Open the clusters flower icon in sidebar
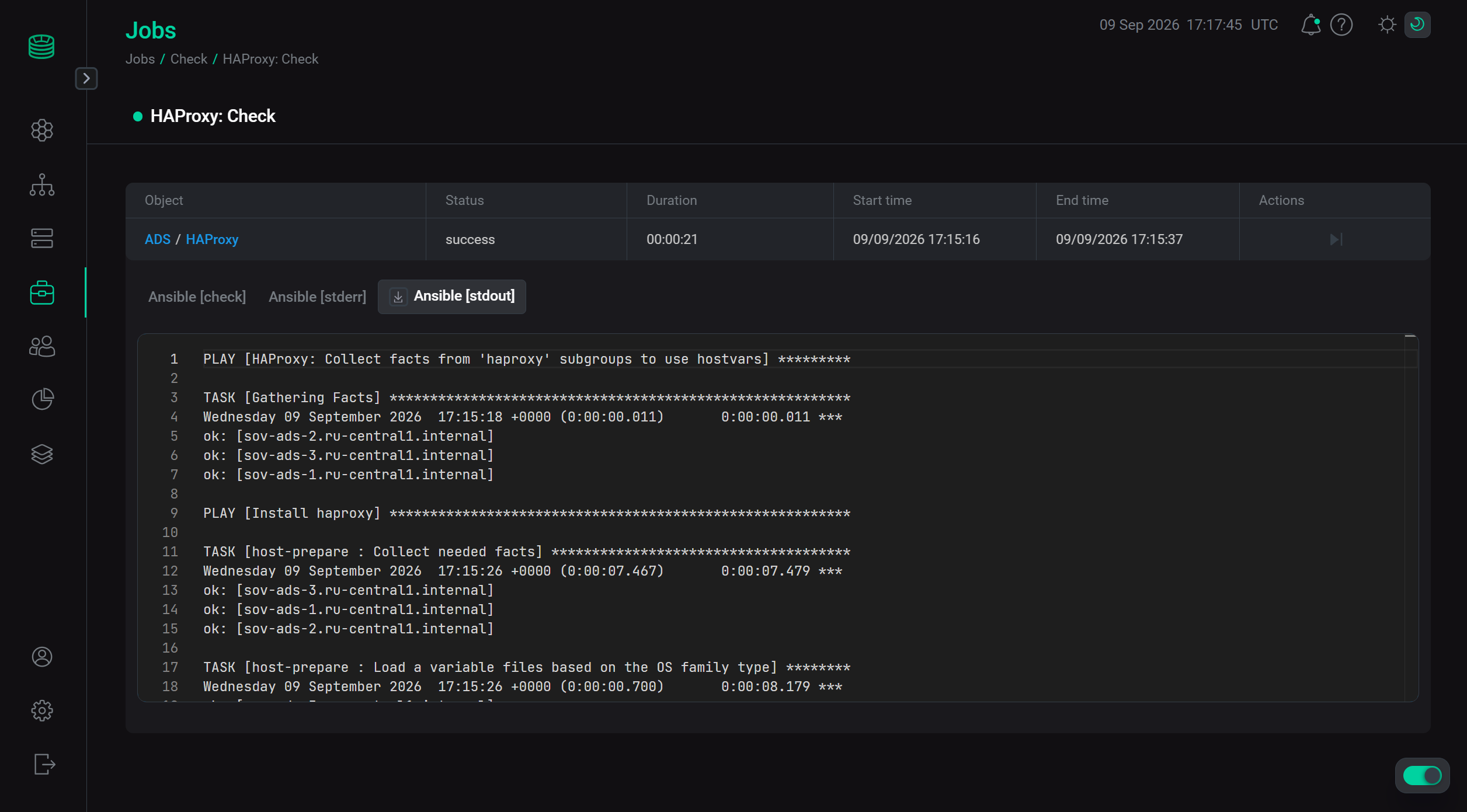 click(42, 130)
